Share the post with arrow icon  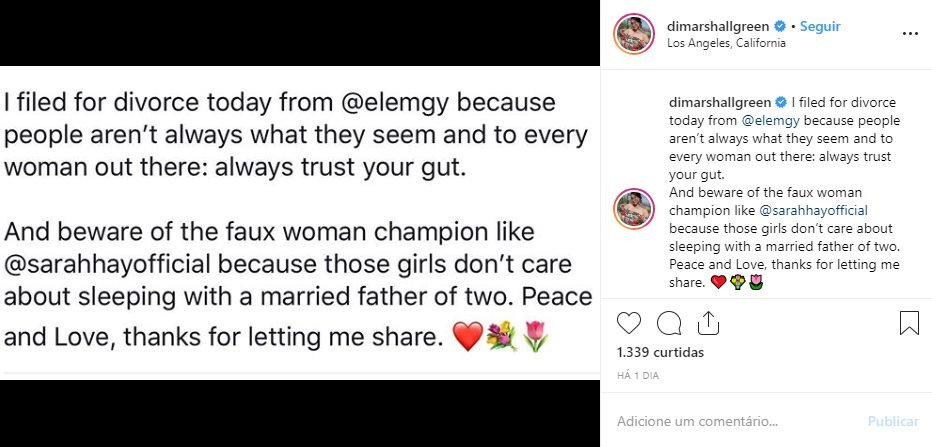tap(709, 323)
